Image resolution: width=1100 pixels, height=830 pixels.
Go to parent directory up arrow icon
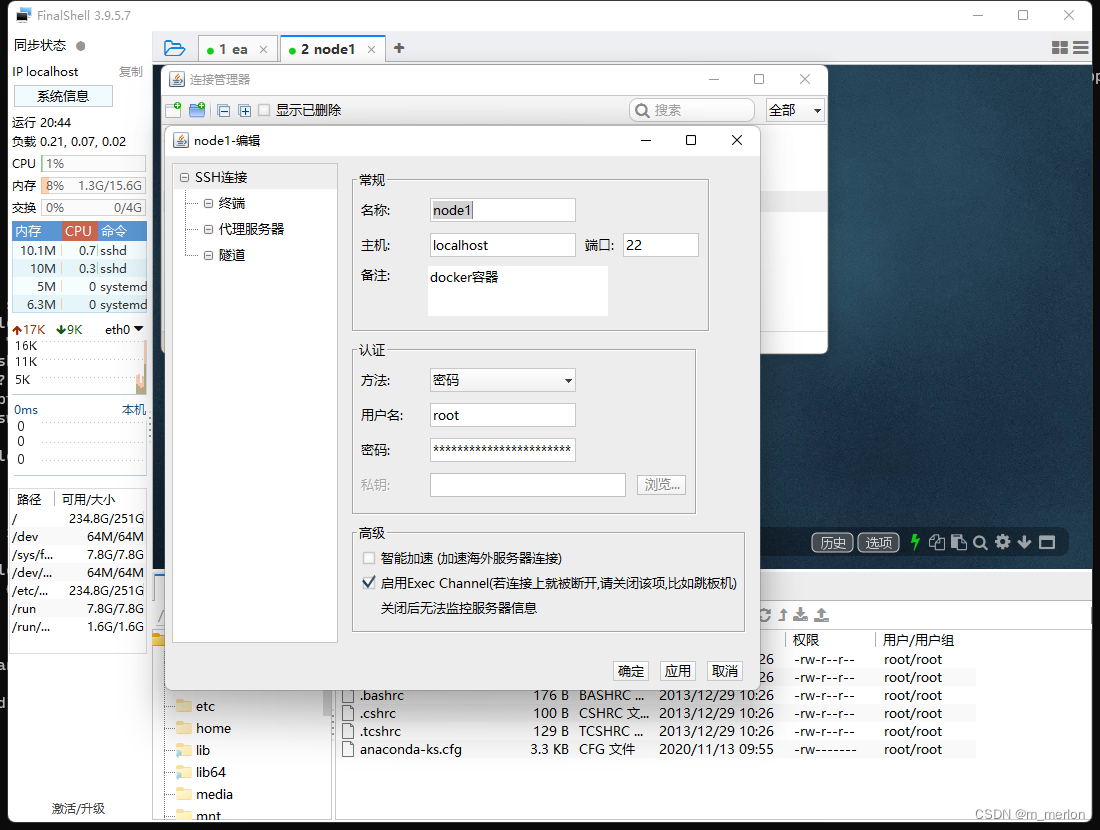[x=782, y=615]
